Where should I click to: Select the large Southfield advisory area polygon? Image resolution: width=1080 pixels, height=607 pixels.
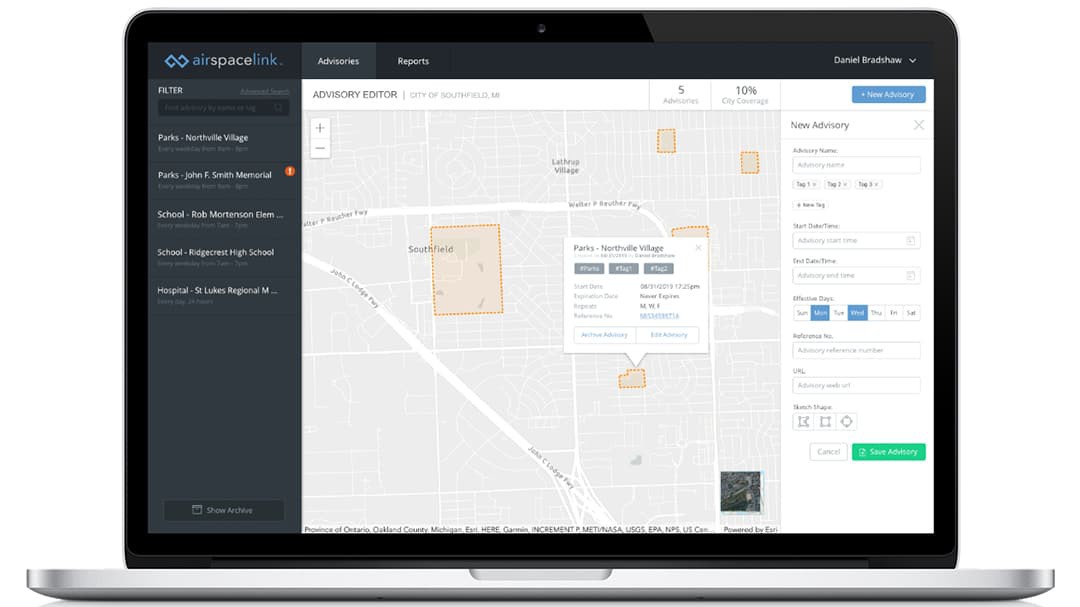click(466, 269)
